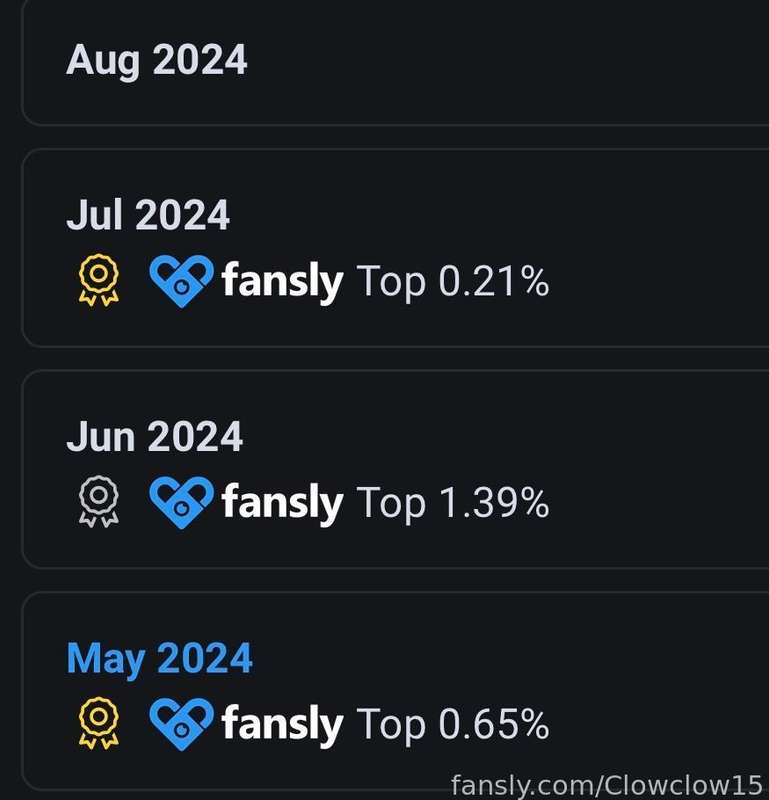Click the Top 0.65% ranking text
This screenshot has height=800, width=769.
pos(453,724)
